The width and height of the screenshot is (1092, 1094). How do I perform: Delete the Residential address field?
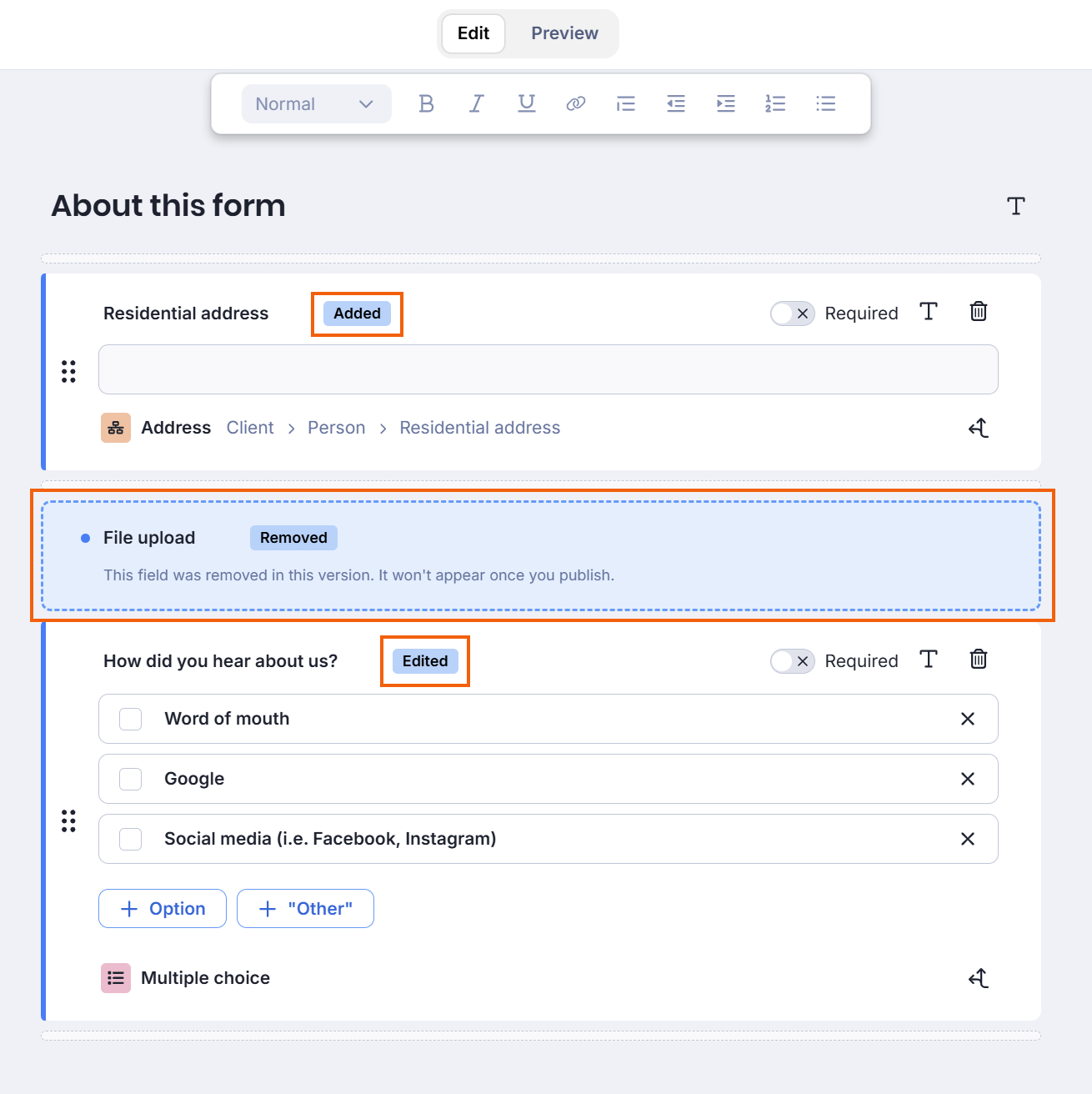[979, 312]
